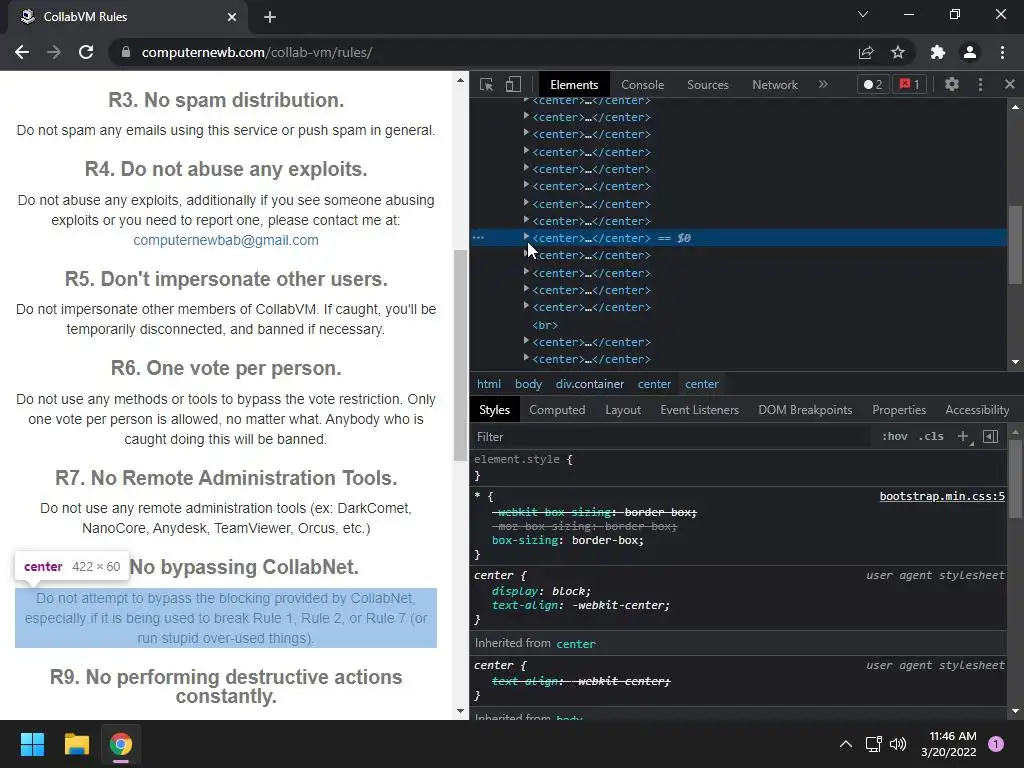
Task: Open the Chrome extensions puzzle icon
Action: click(x=938, y=52)
